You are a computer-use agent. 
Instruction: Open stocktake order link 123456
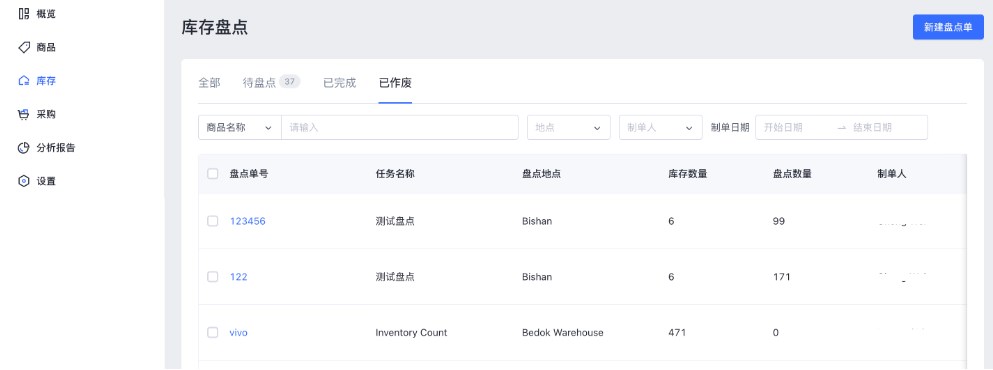point(248,221)
